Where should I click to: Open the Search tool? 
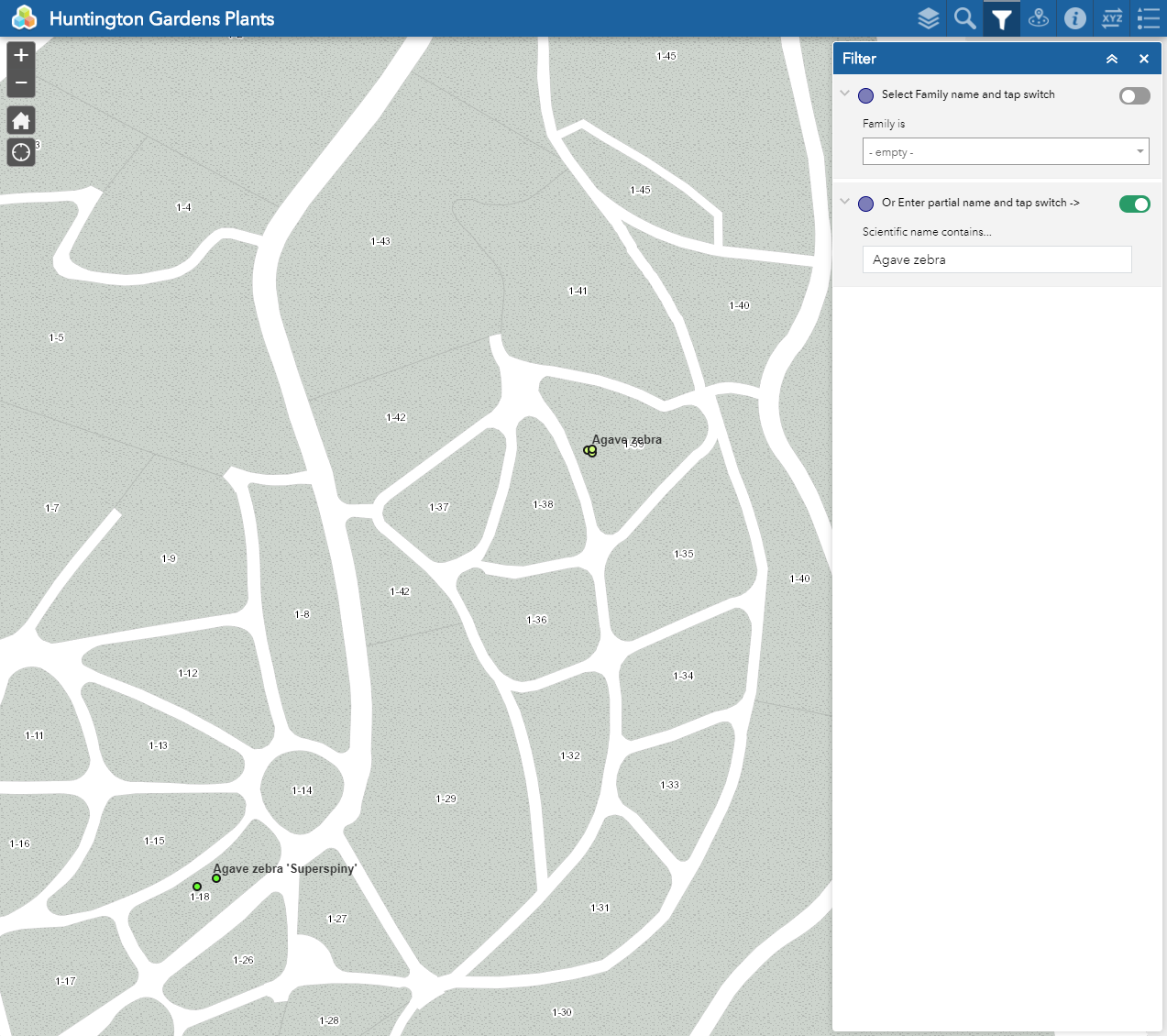[x=964, y=18]
